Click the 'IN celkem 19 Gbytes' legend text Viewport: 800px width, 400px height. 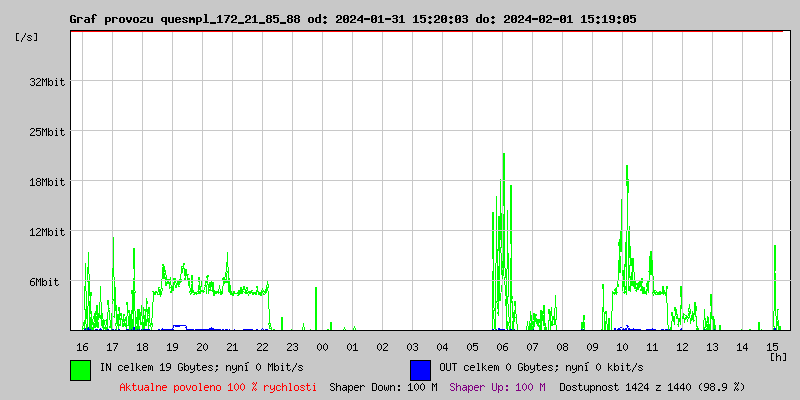(201, 368)
